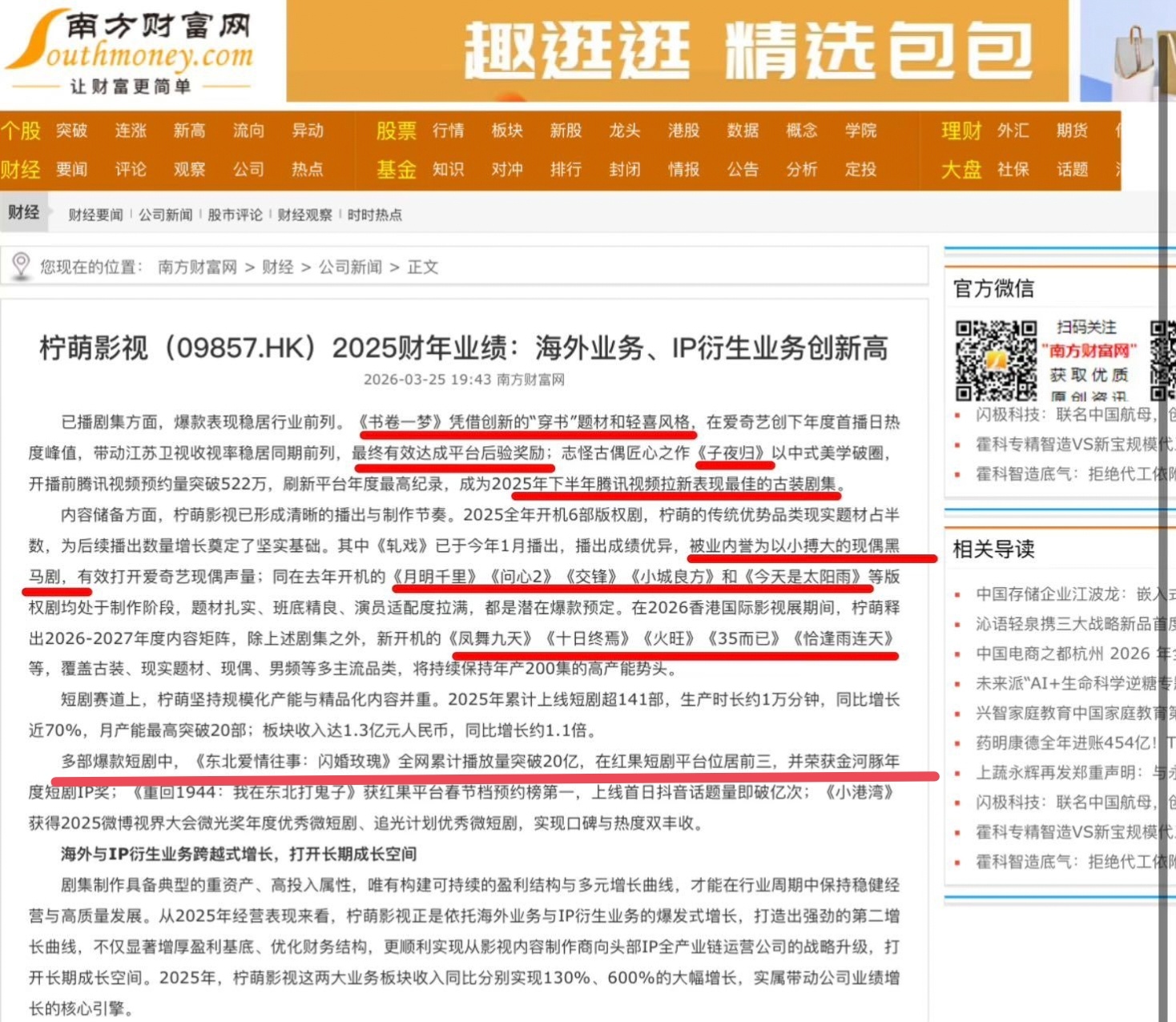The image size is (1176, 1022).
Task: Click the WeChat QR code image
Action: (996, 360)
